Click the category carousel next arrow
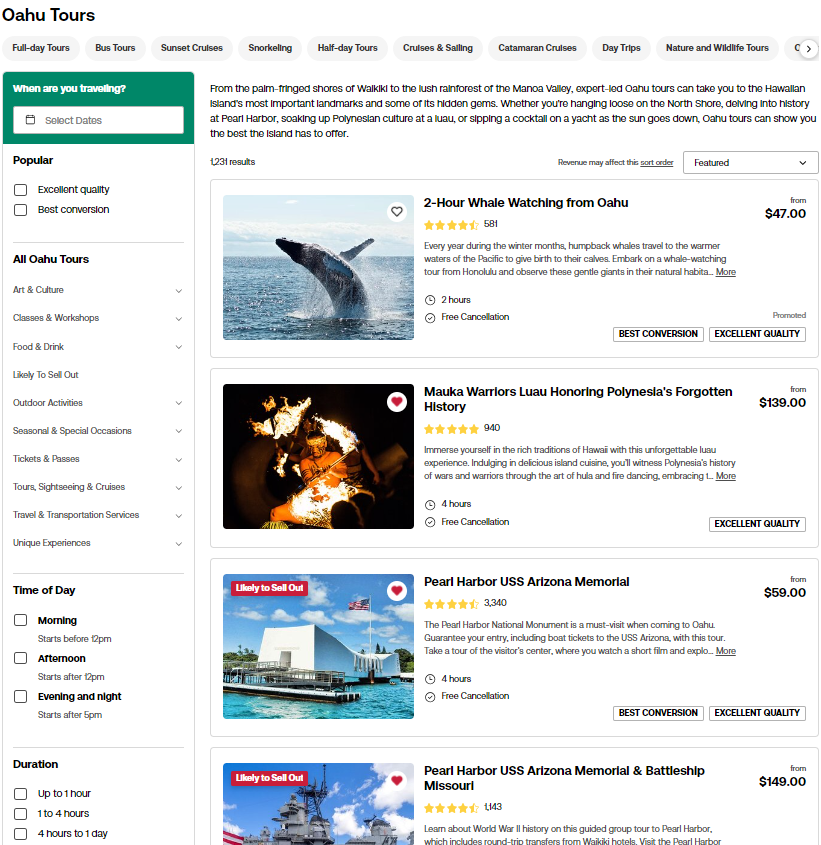Viewport: 821px width, 845px height. pos(808,49)
